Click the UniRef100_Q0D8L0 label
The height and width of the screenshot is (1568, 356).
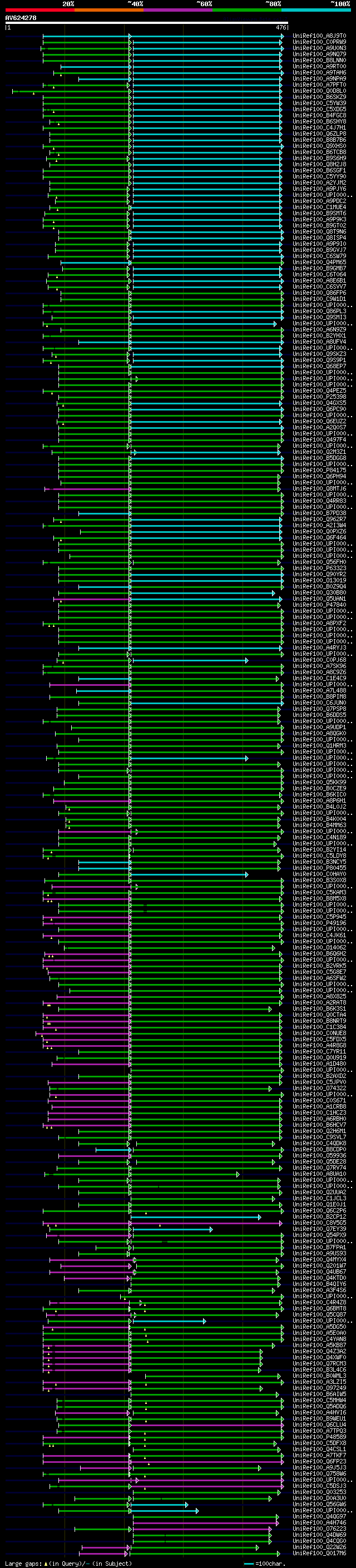click(319, 91)
